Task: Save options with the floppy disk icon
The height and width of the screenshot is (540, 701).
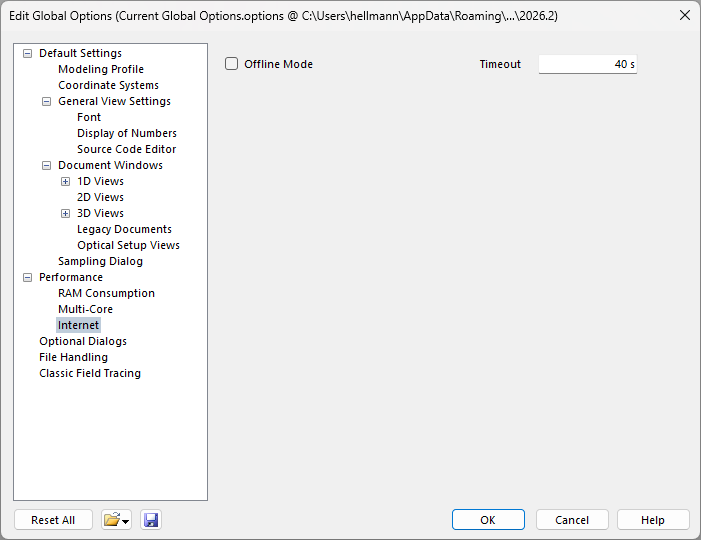Action: (x=151, y=520)
